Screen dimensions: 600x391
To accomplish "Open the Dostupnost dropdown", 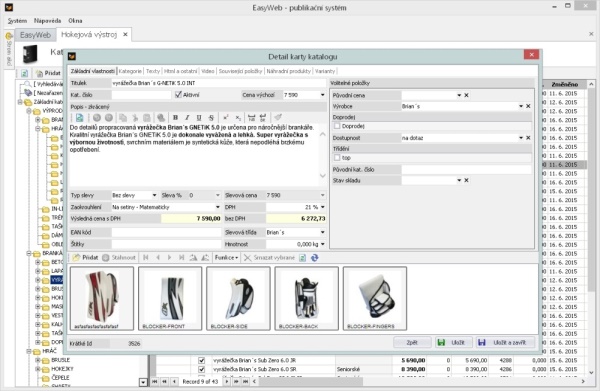I will [521, 138].
